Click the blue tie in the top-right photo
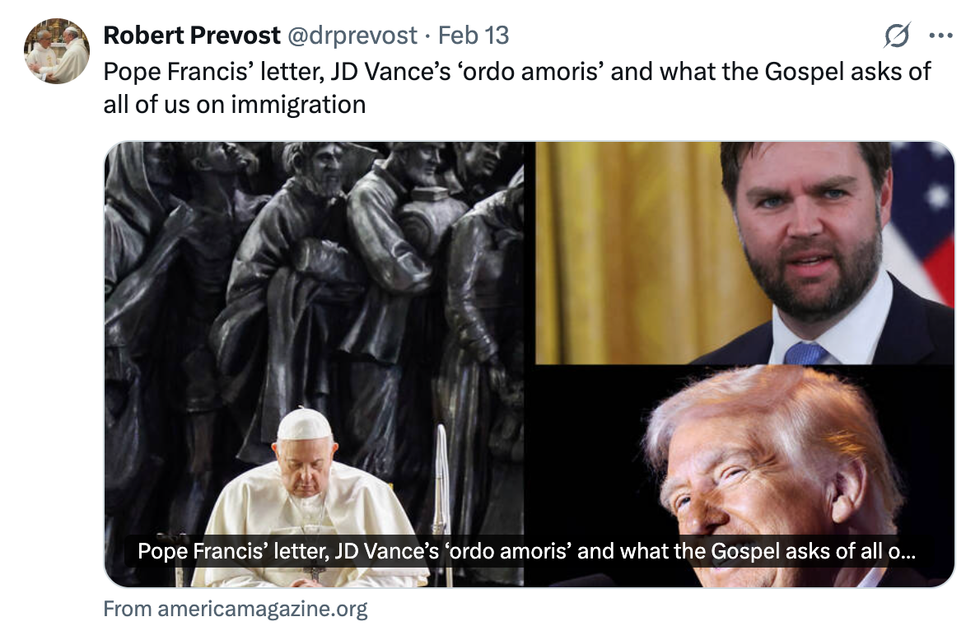 pos(805,354)
